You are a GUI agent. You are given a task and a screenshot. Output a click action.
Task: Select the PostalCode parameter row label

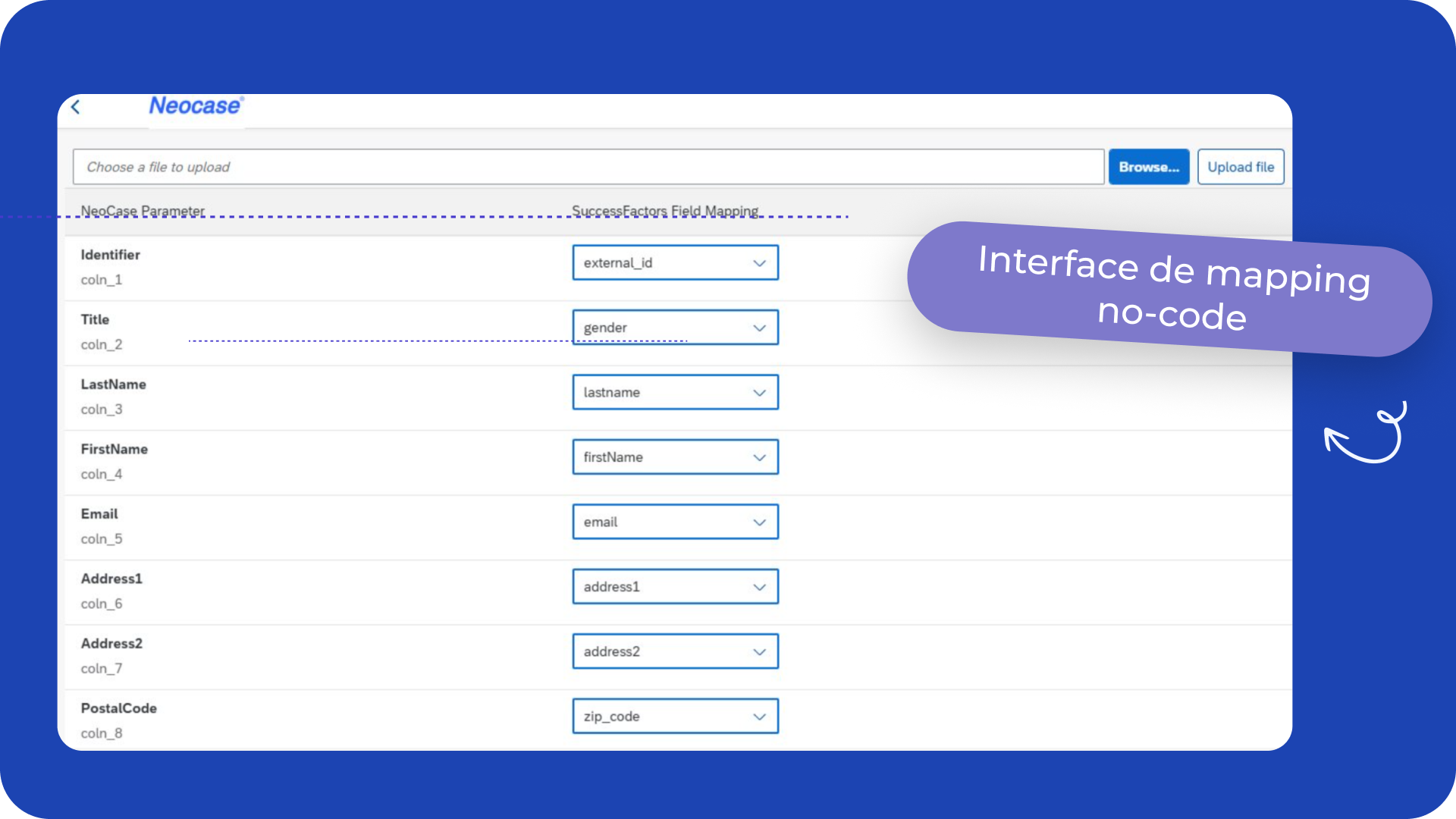119,708
